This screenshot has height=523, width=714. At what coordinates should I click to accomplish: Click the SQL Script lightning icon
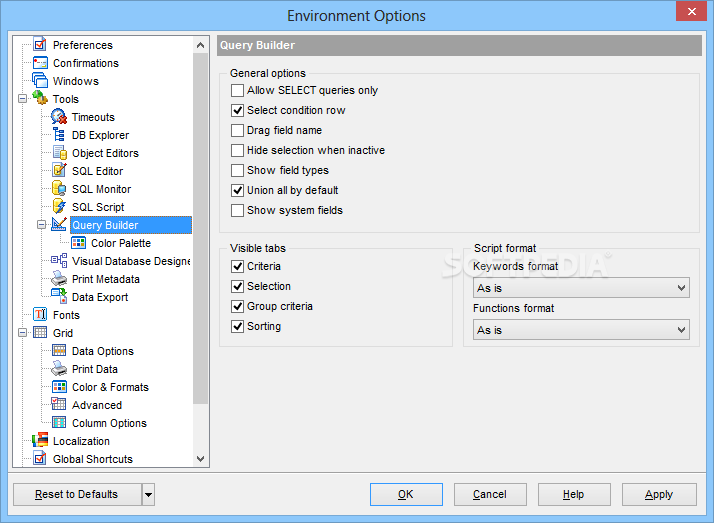(x=59, y=207)
